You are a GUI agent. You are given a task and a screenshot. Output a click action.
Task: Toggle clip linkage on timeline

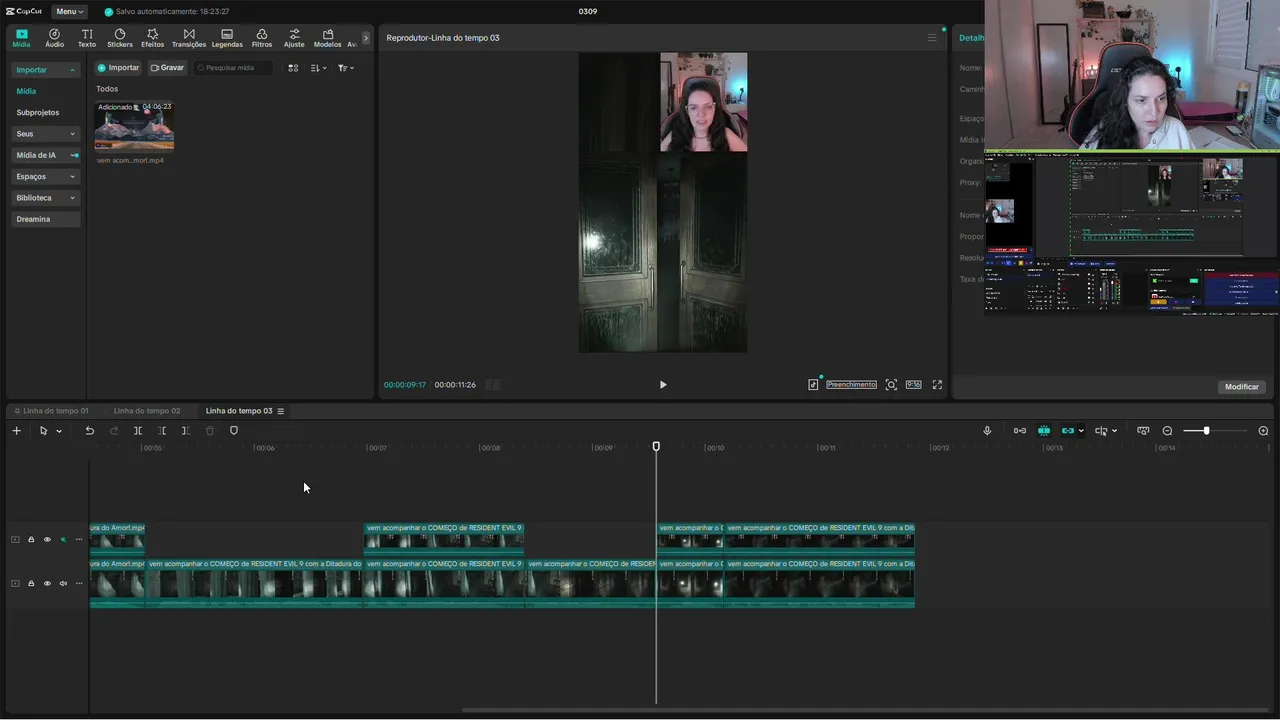[1068, 431]
